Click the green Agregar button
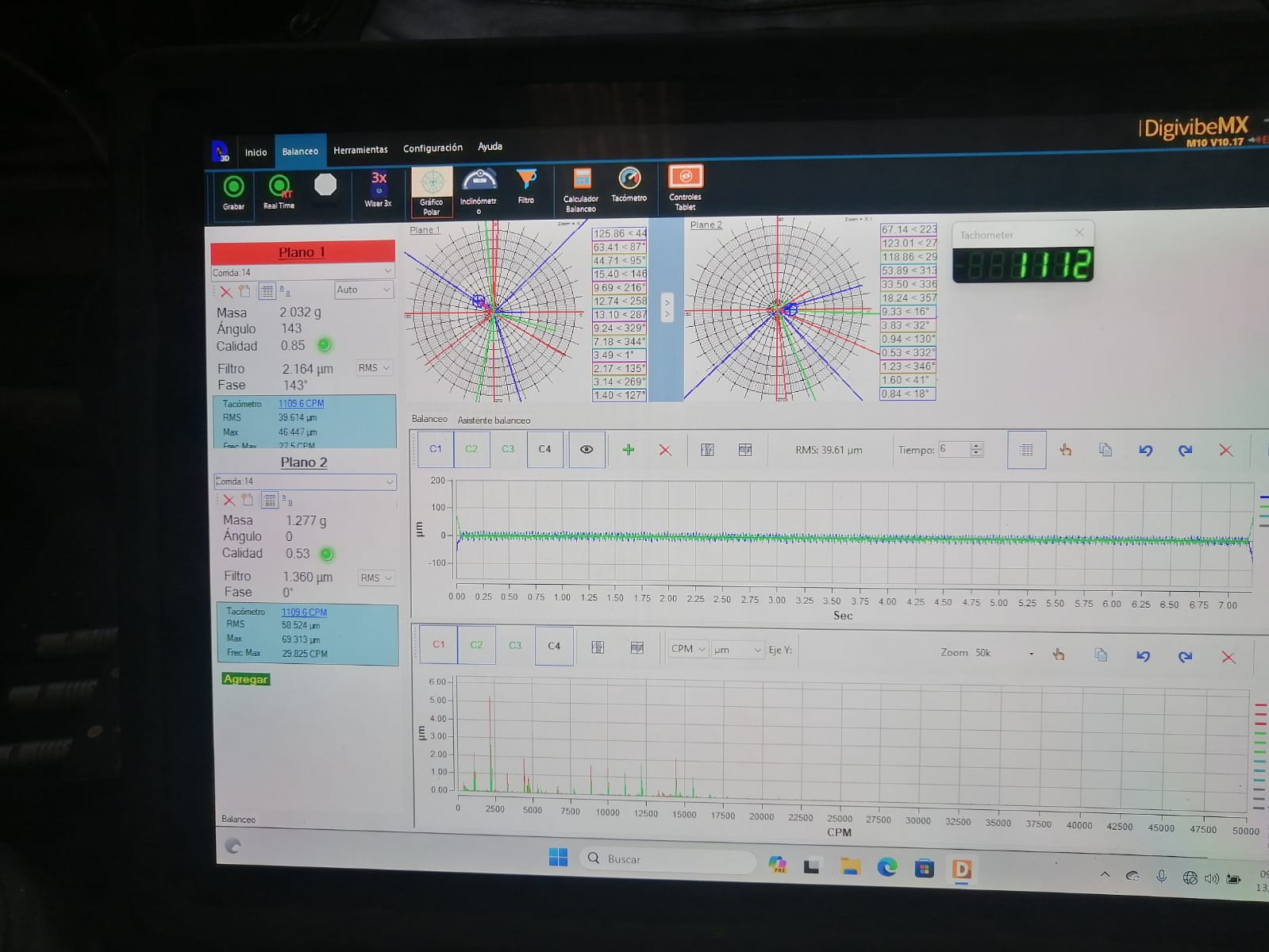1269x952 pixels. (x=246, y=679)
